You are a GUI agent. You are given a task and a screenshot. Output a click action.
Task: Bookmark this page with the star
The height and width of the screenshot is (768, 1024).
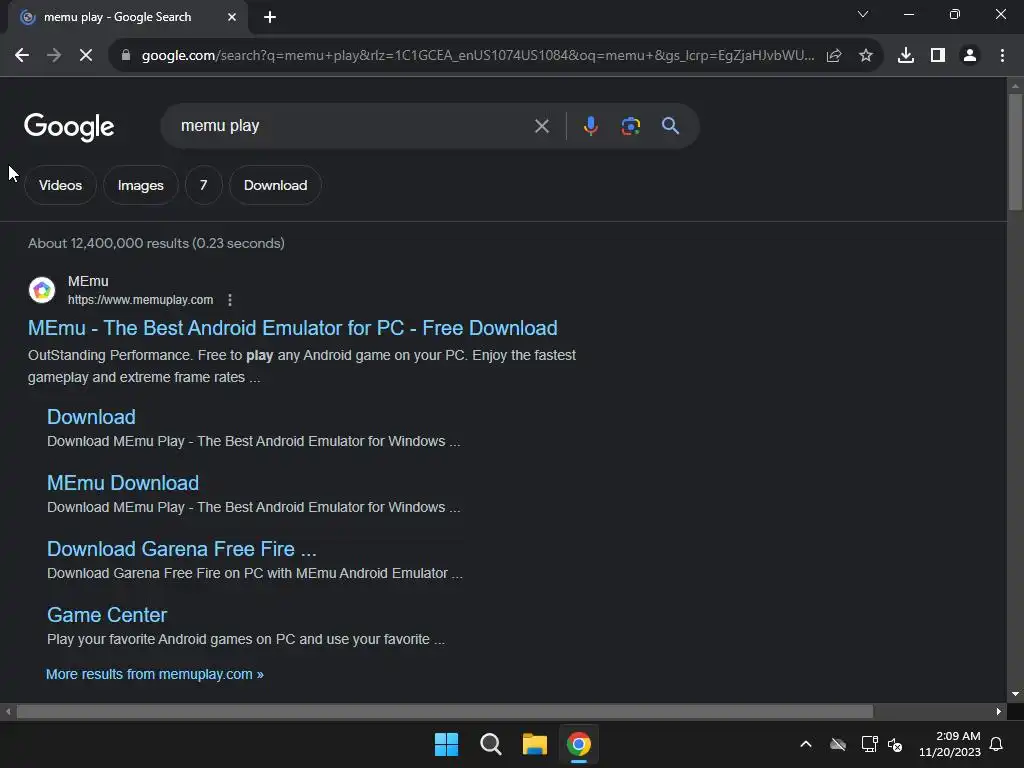point(866,56)
